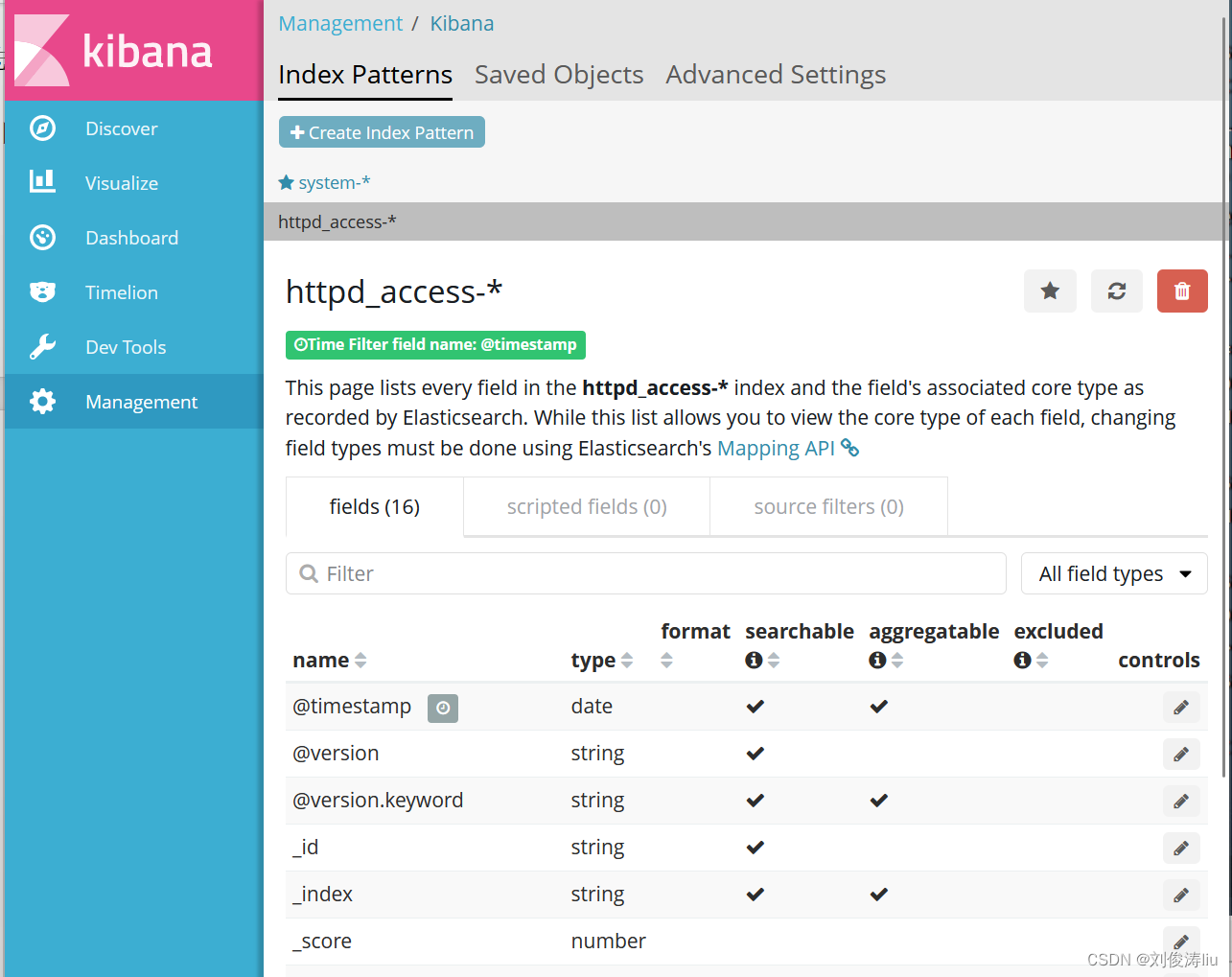This screenshot has width=1232, height=977.
Task: Click the aggregatable info icon
Action: tap(877, 660)
